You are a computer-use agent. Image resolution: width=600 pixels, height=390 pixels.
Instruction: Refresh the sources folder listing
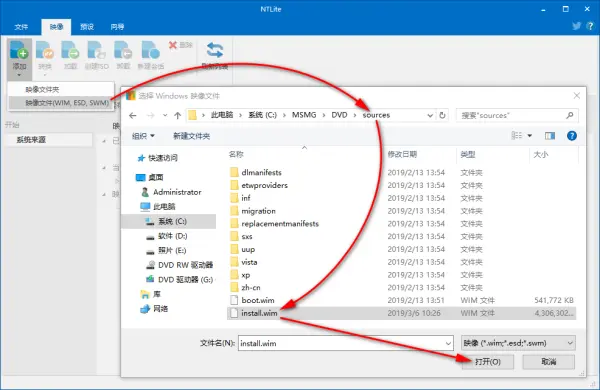coord(442,115)
